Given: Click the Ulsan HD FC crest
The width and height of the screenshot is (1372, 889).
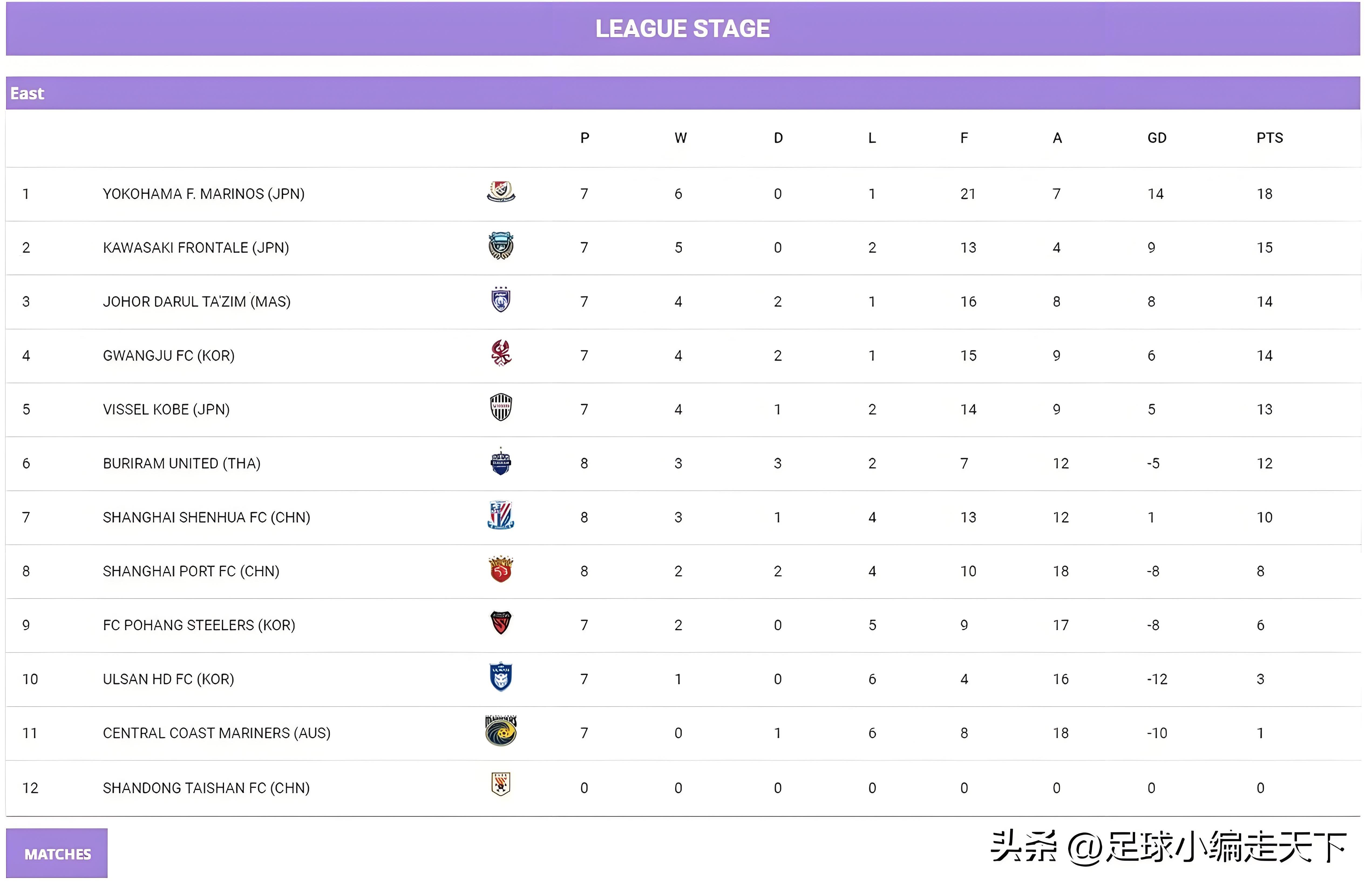Looking at the screenshot, I should [x=501, y=677].
